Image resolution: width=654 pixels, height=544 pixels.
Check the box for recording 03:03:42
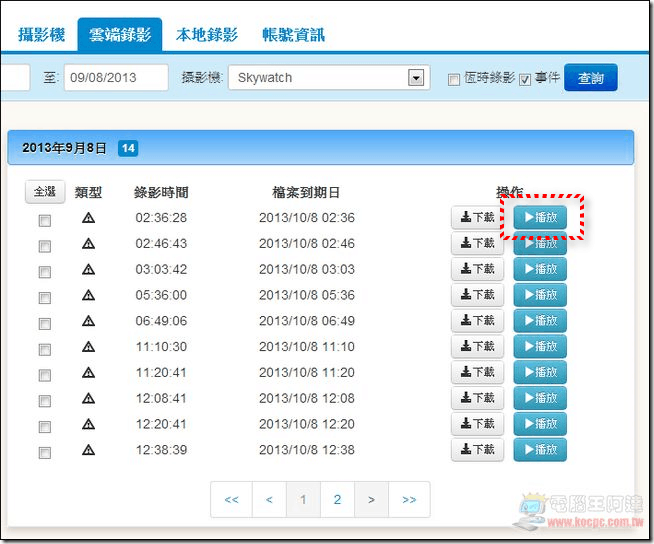(x=45, y=272)
